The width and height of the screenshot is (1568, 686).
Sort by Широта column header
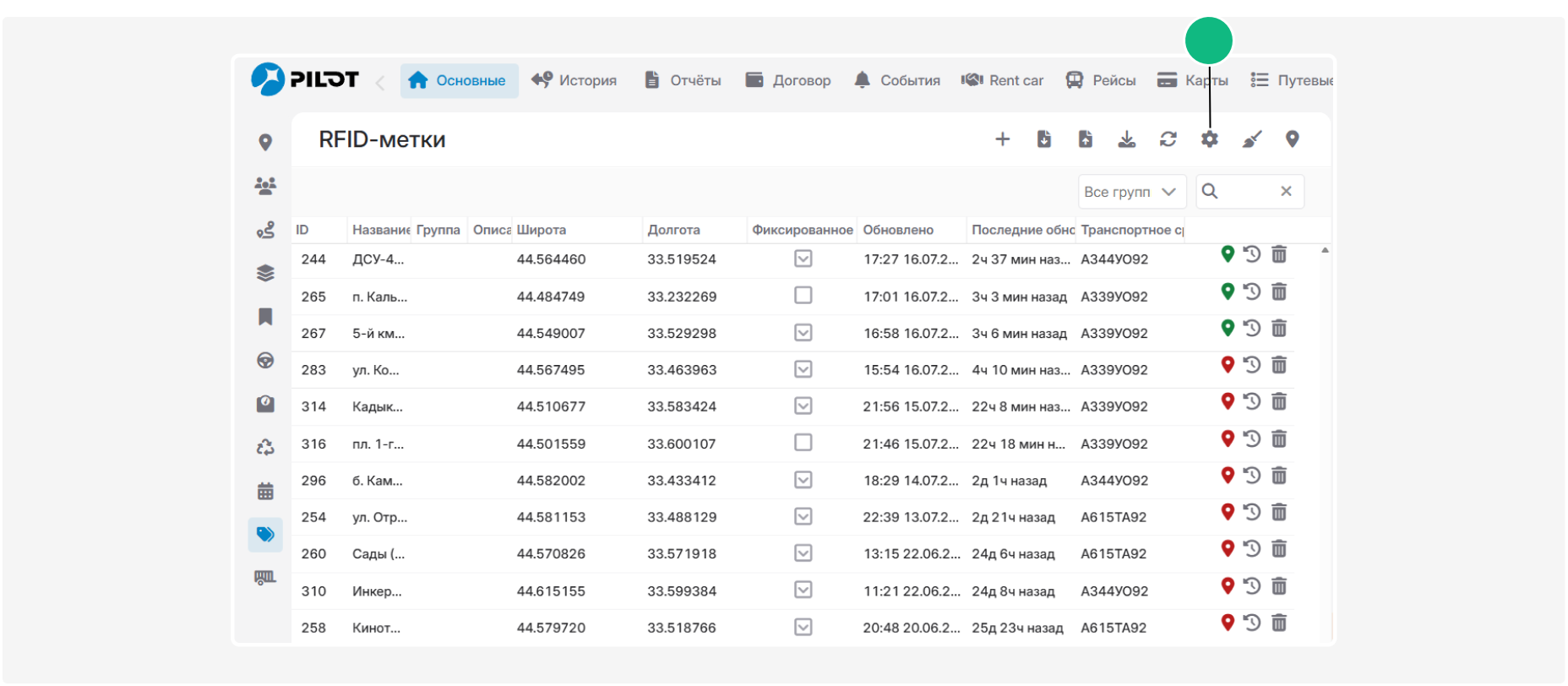577,230
